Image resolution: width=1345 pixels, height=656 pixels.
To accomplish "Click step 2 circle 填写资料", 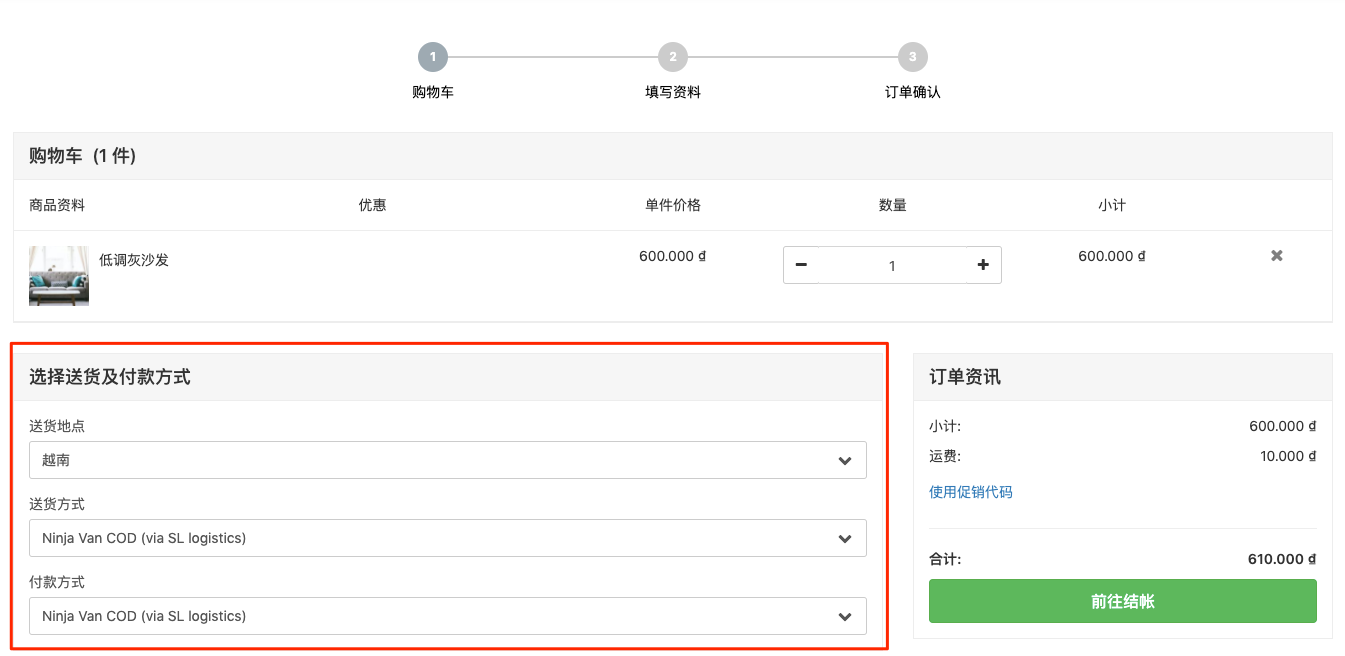I will click(x=673, y=57).
